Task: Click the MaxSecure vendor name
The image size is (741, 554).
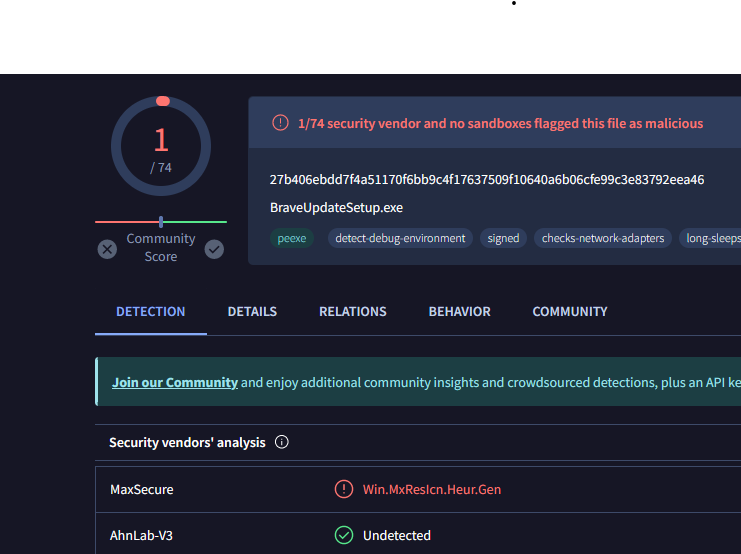Action: [x=142, y=489]
